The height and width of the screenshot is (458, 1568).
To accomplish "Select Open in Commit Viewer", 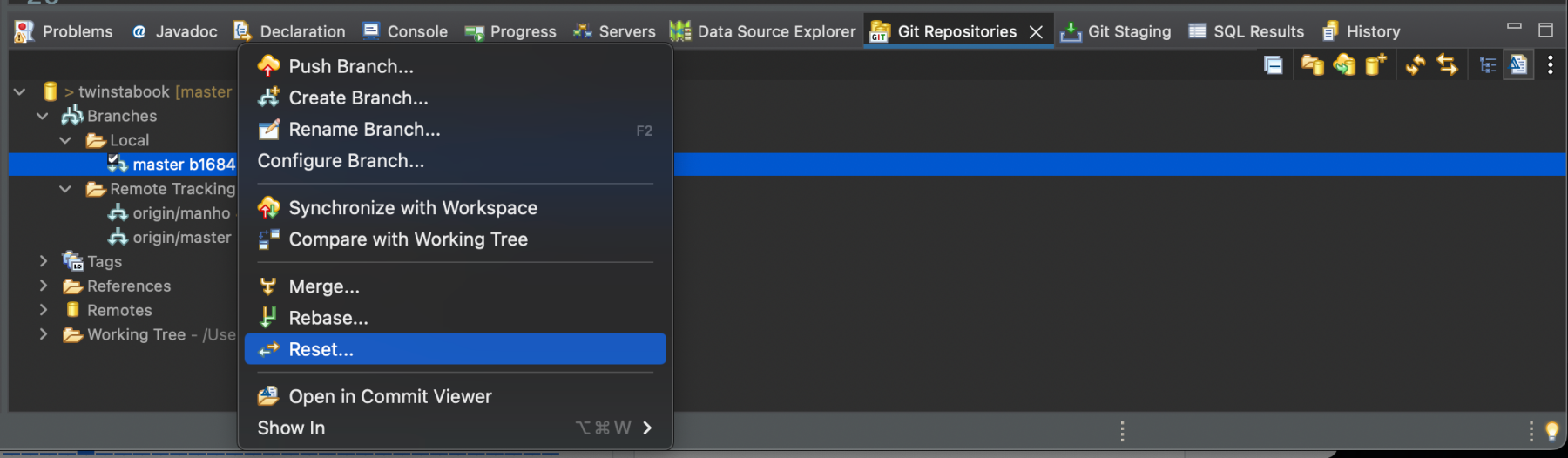I will [x=455, y=396].
